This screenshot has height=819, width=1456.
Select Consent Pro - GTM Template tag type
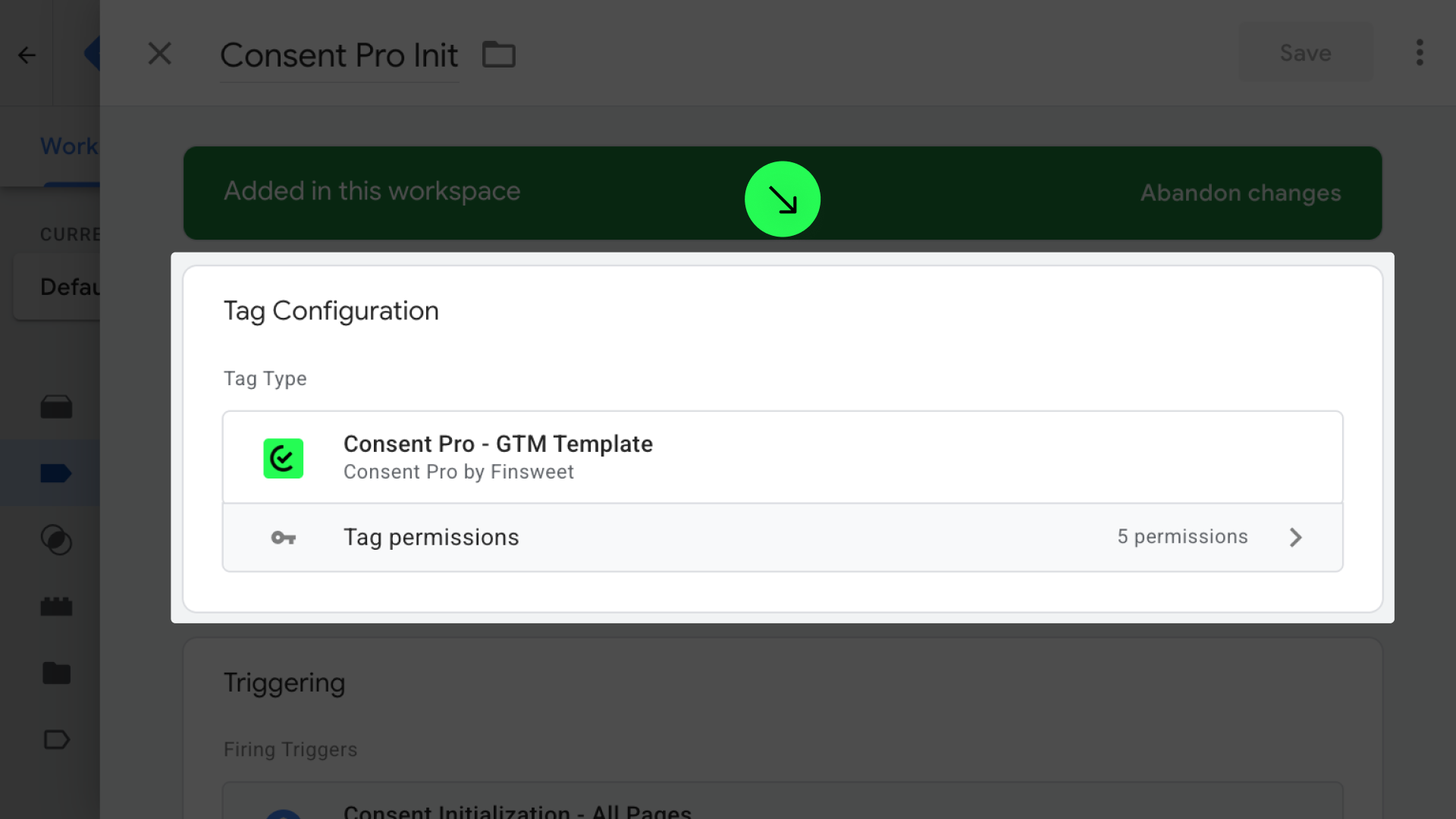coord(497,444)
